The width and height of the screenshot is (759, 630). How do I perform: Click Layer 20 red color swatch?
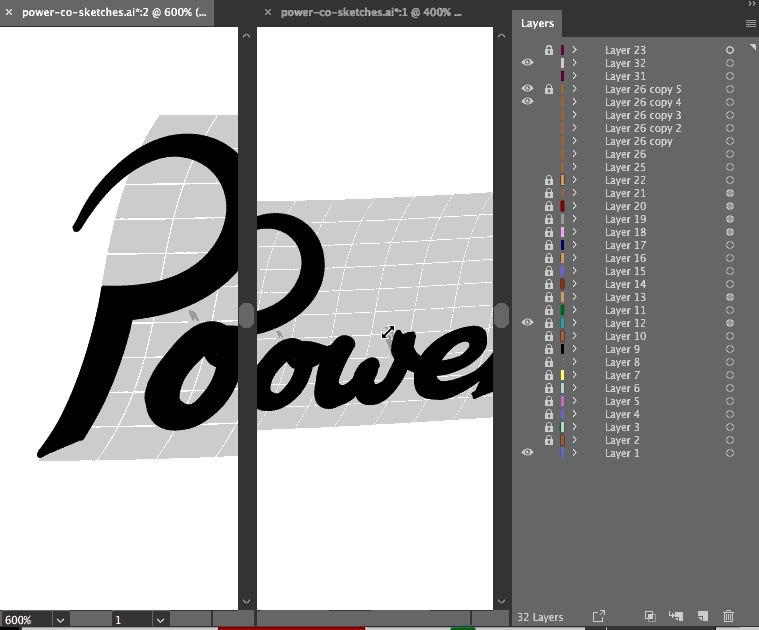point(562,206)
